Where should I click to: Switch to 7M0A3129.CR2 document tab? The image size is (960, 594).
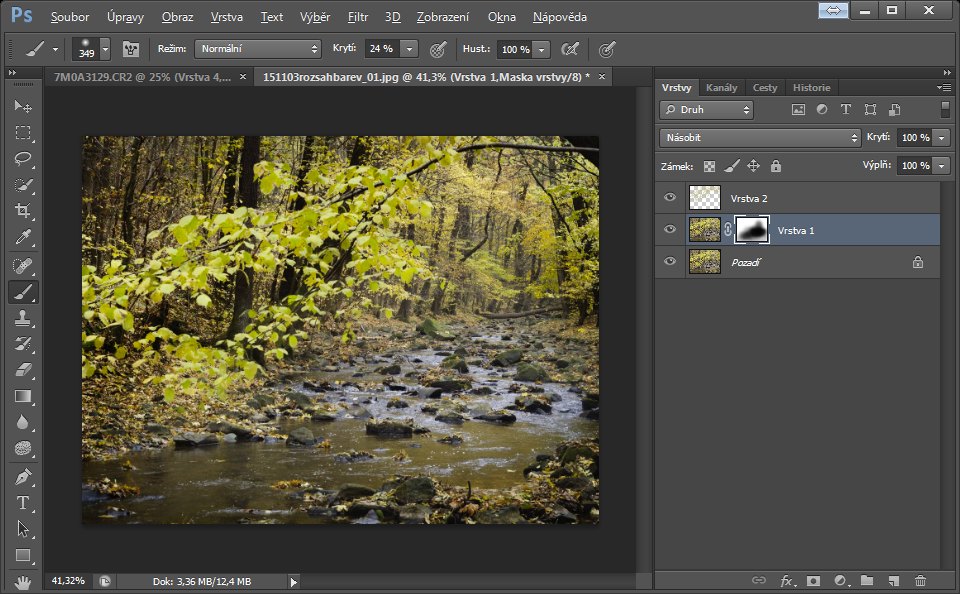[141, 76]
